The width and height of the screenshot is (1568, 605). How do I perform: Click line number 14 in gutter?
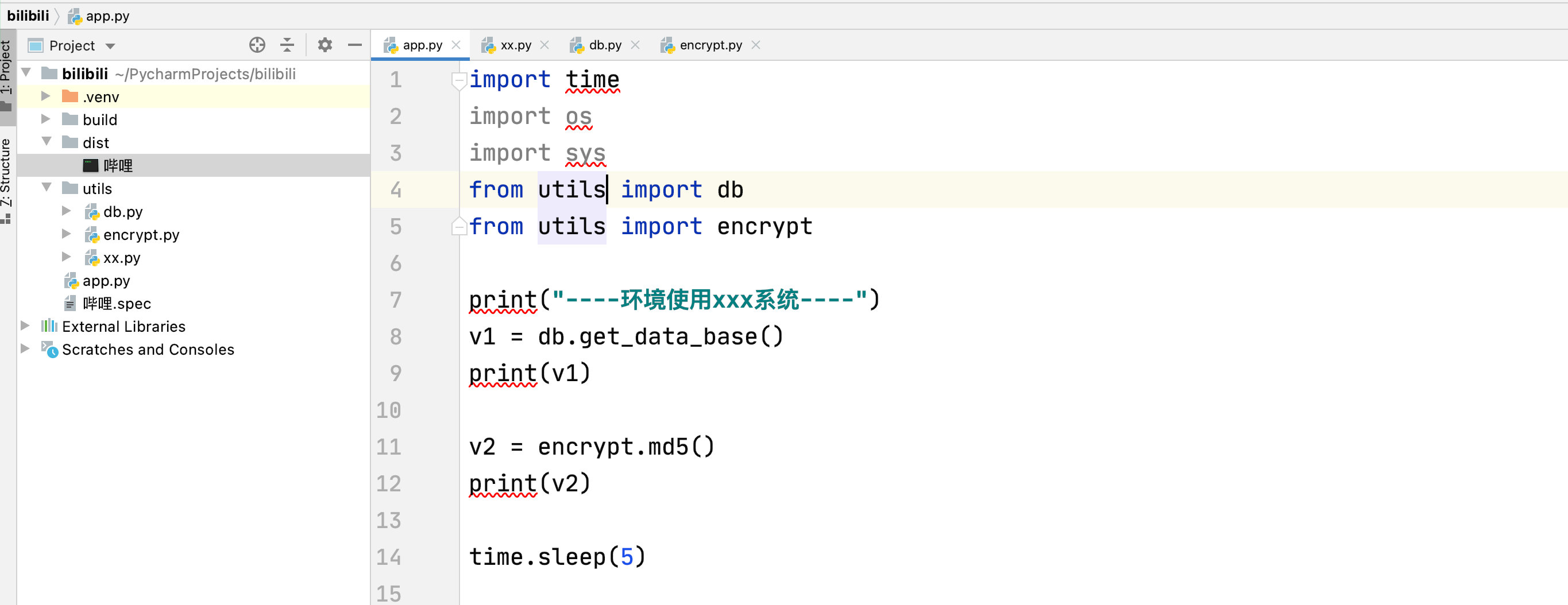[x=388, y=557]
